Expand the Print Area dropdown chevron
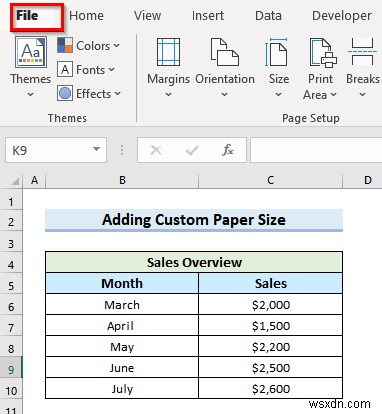This screenshot has height=414, width=382. 333,95
